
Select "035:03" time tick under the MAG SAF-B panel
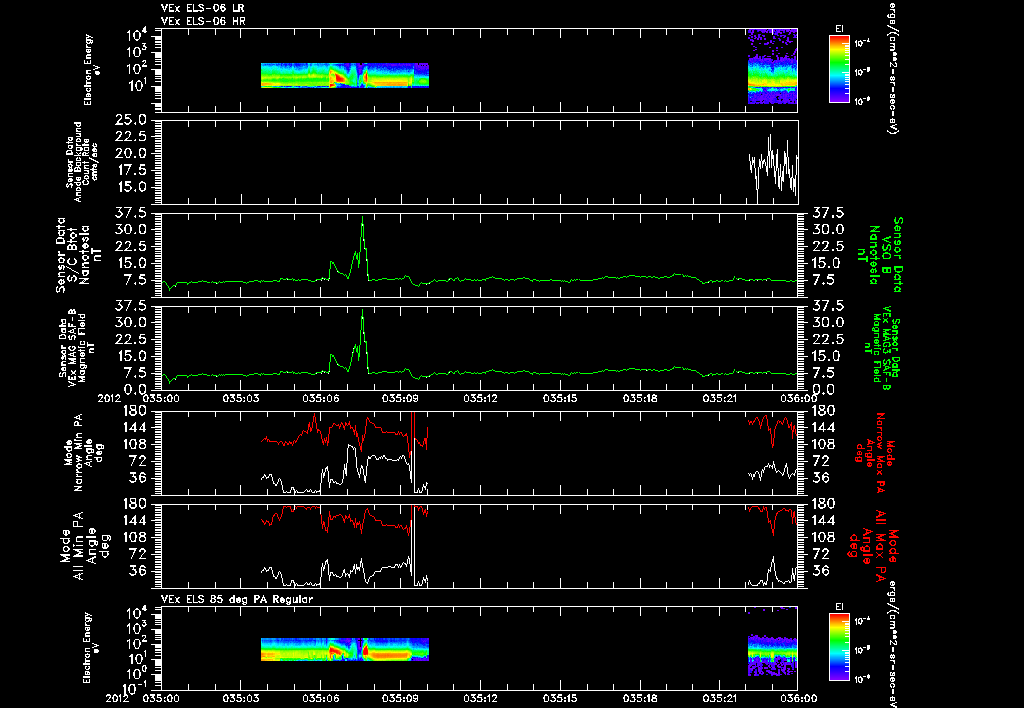(240, 398)
